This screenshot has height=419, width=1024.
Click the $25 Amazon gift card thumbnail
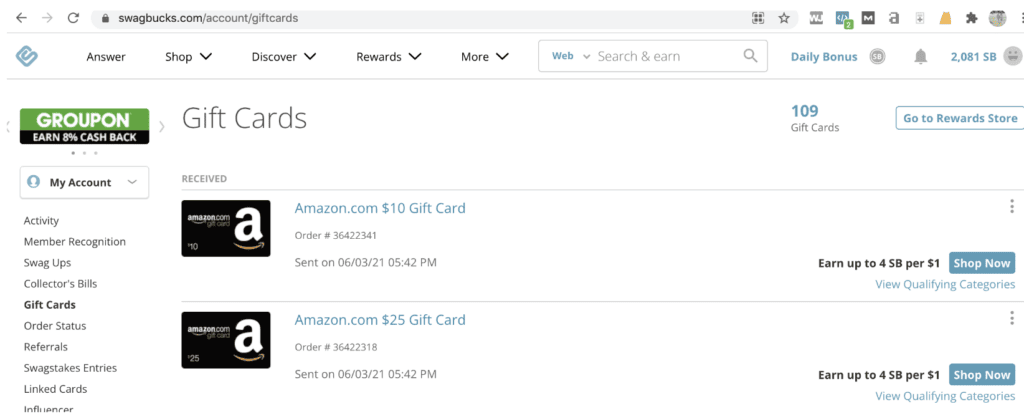click(x=226, y=340)
